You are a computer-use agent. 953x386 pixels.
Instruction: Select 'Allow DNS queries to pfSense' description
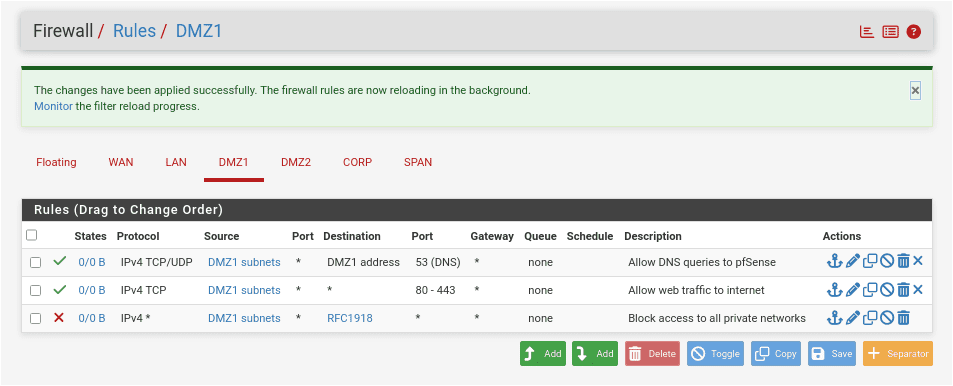[702, 263]
